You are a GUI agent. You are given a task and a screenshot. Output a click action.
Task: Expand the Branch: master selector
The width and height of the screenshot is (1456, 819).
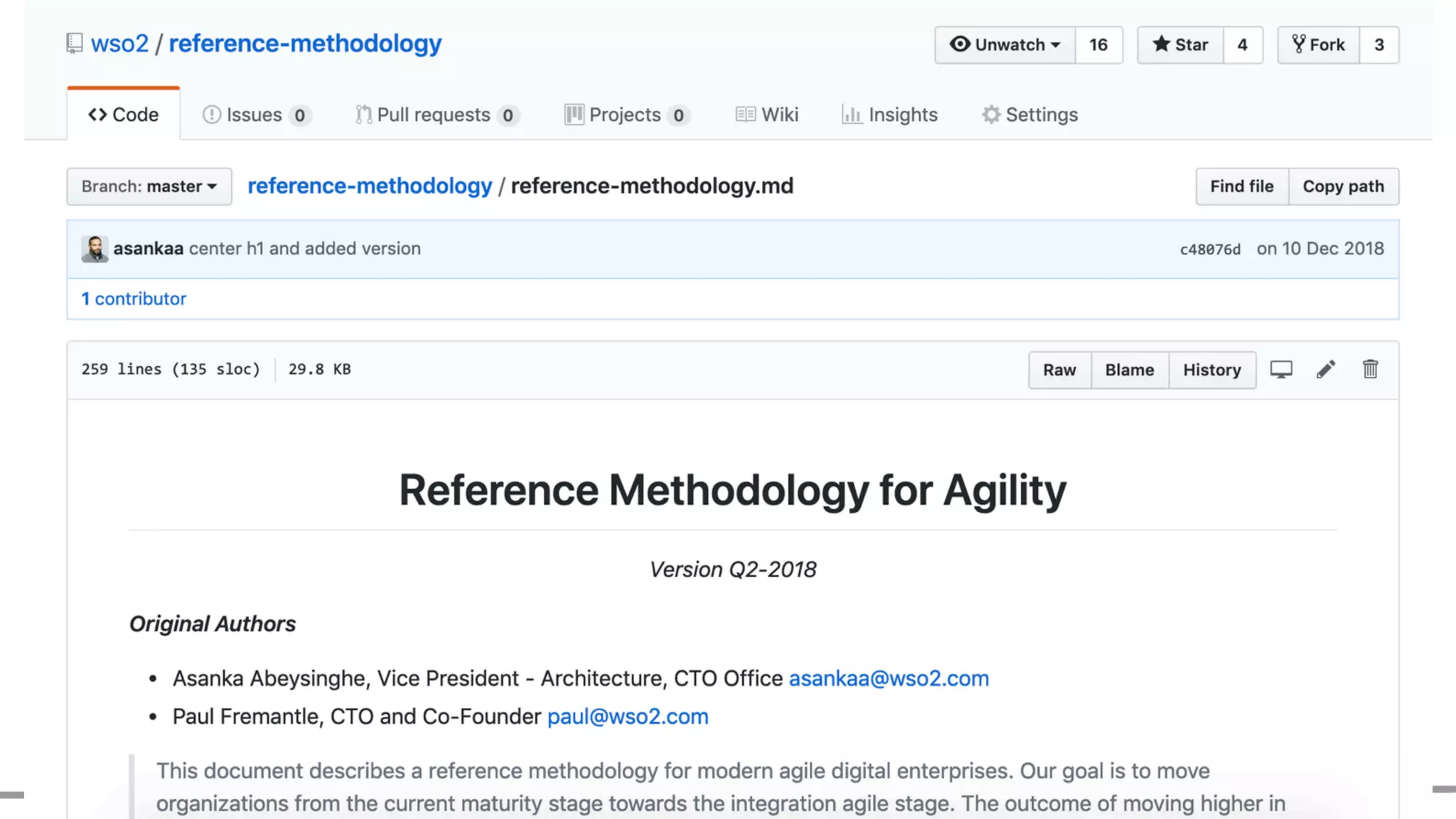click(149, 186)
